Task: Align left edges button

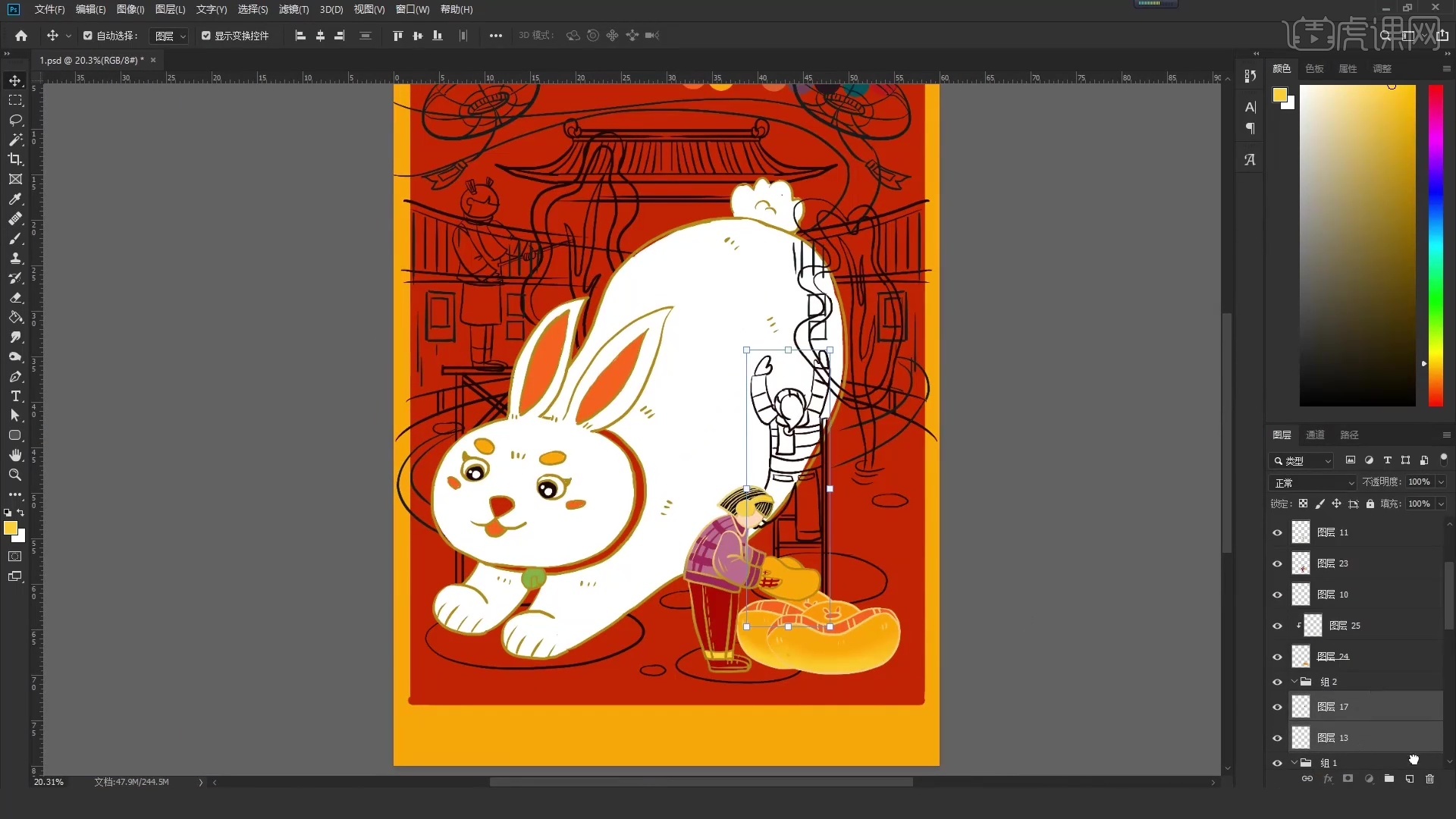Action: click(x=300, y=36)
